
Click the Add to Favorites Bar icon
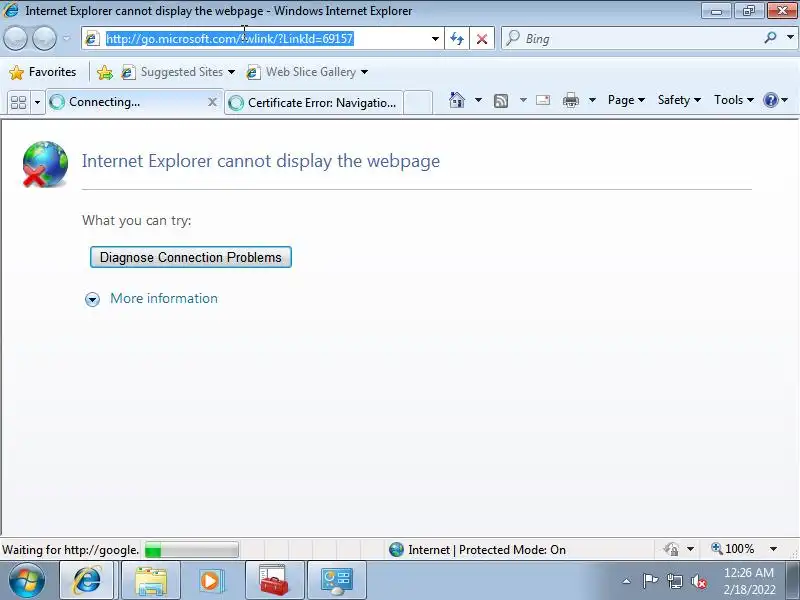pos(105,72)
